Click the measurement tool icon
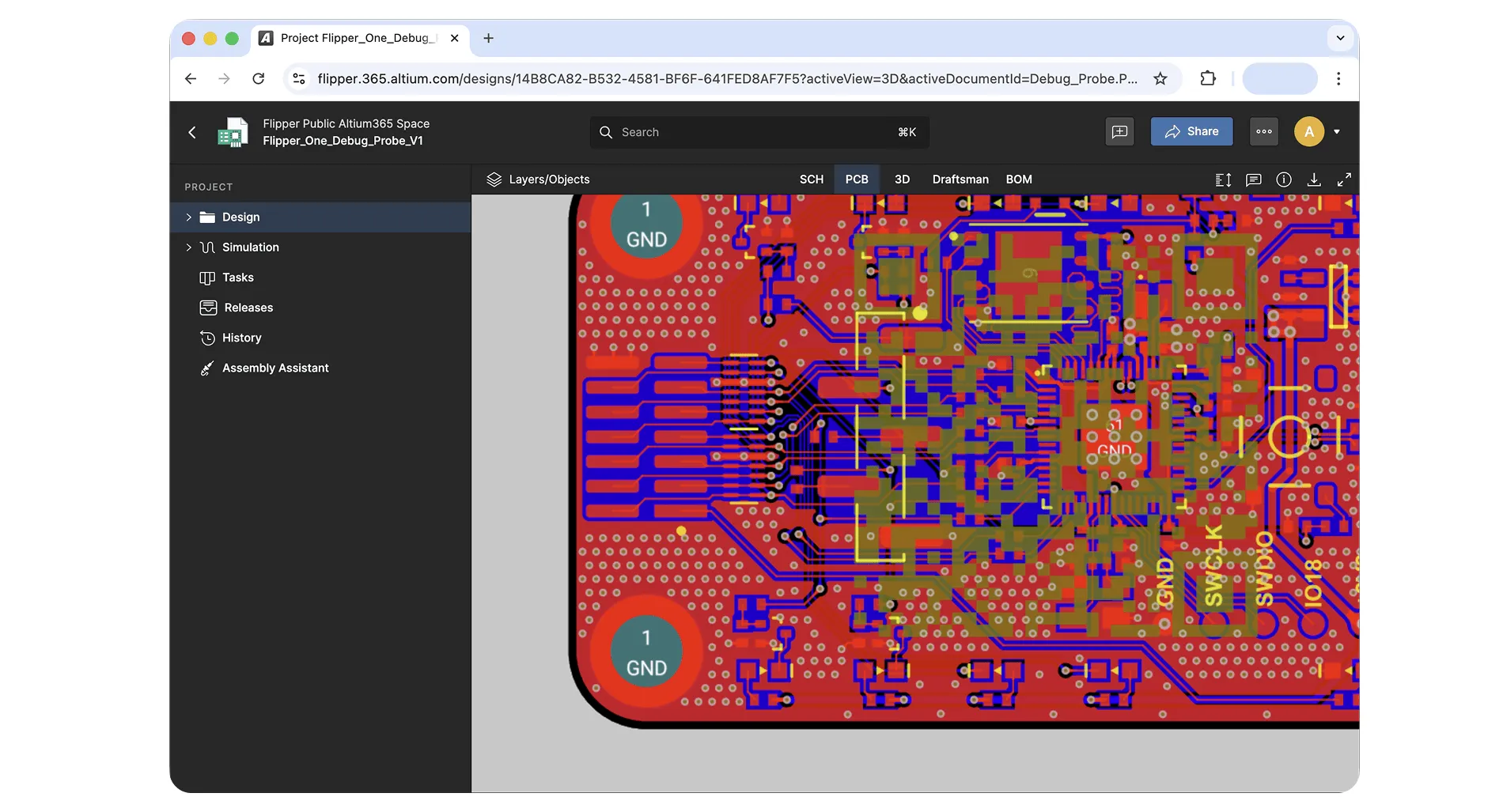The height and width of the screenshot is (812, 1503). 1223,179
